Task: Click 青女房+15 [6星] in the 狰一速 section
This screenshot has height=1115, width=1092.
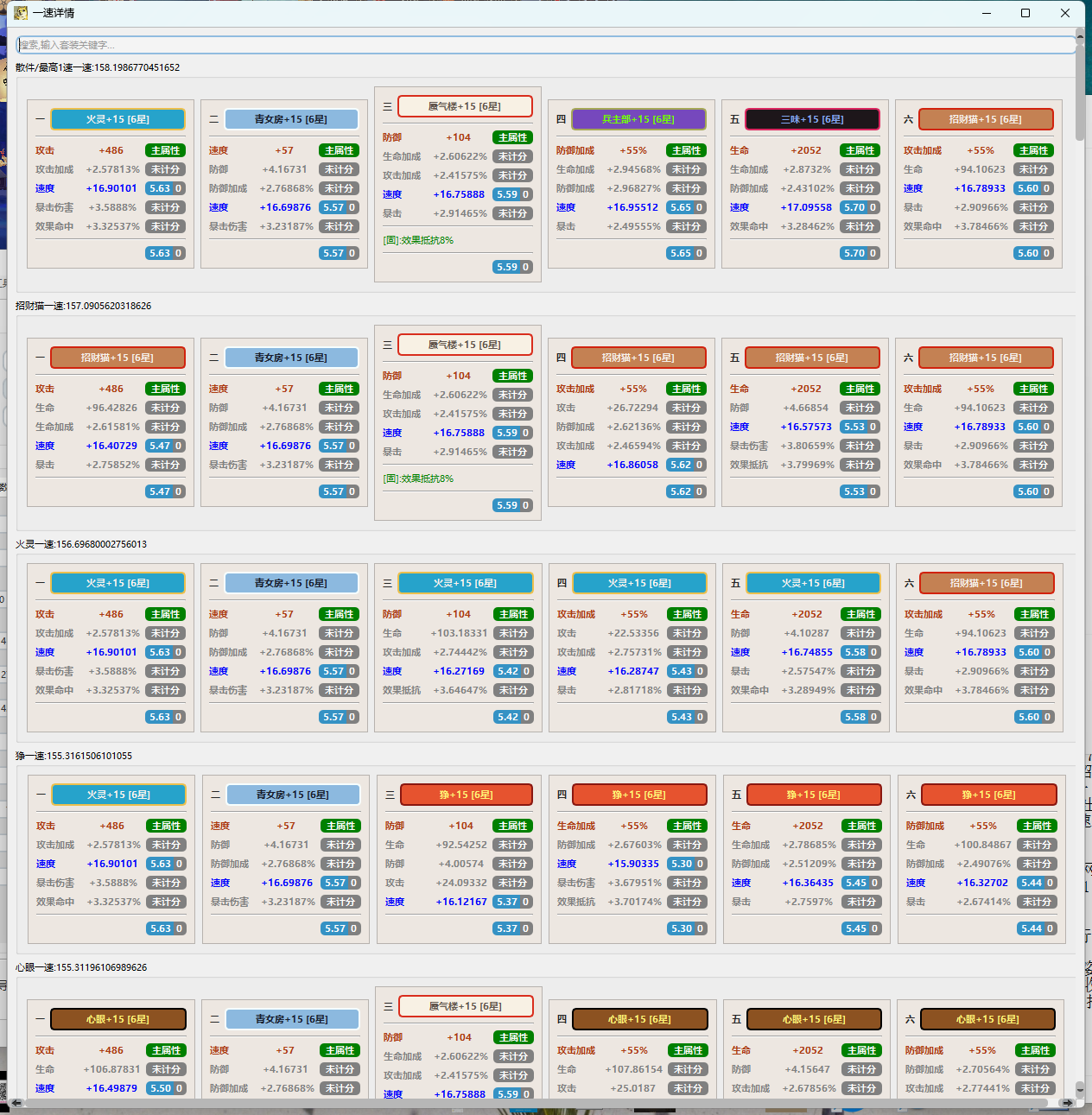Action: [x=292, y=795]
